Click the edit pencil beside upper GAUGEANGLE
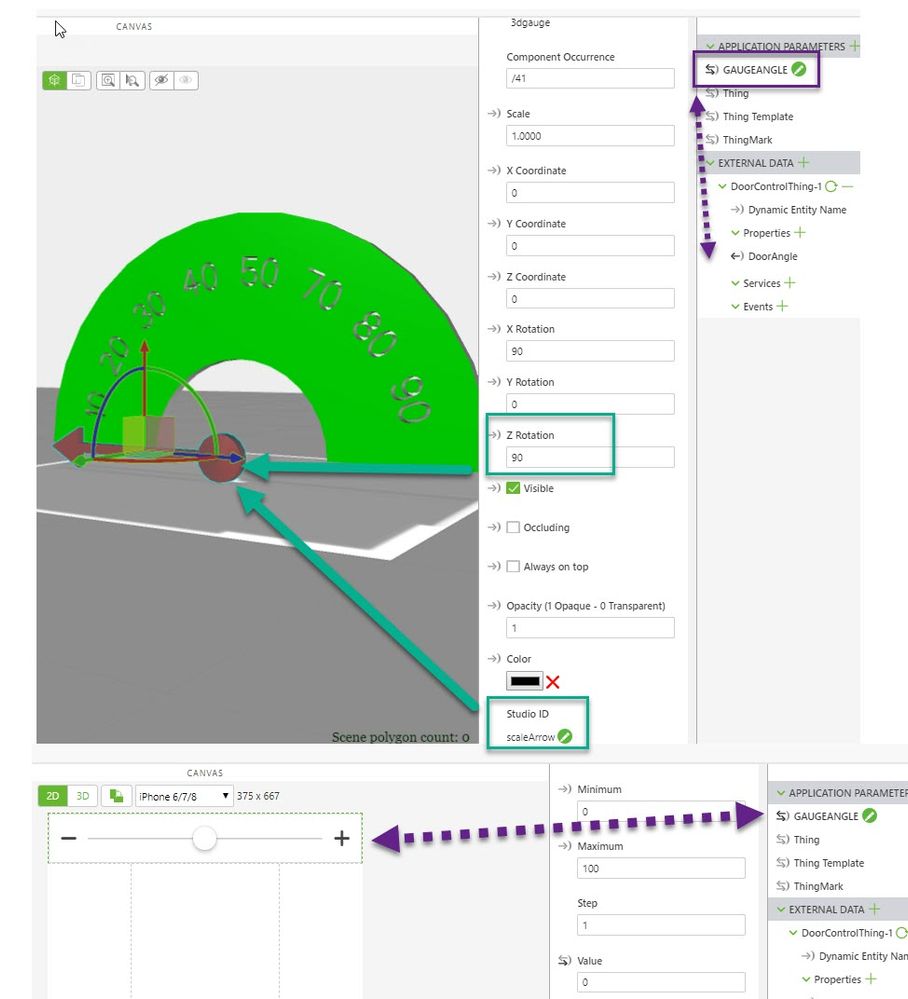The width and height of the screenshot is (908, 999). pos(798,69)
